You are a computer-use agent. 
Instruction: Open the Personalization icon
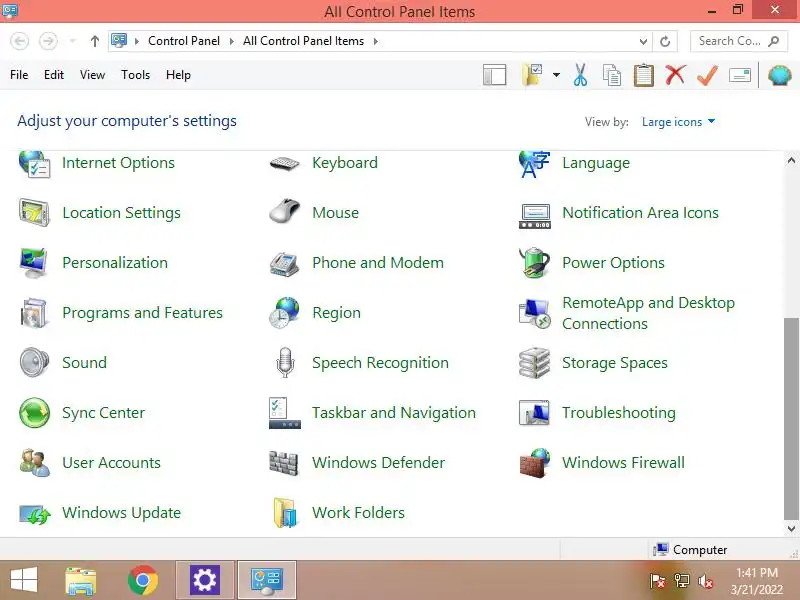coord(34,263)
